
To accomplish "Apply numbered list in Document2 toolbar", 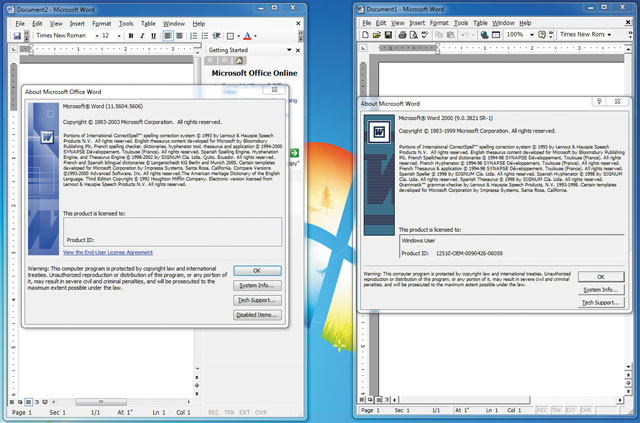I will click(193, 36).
